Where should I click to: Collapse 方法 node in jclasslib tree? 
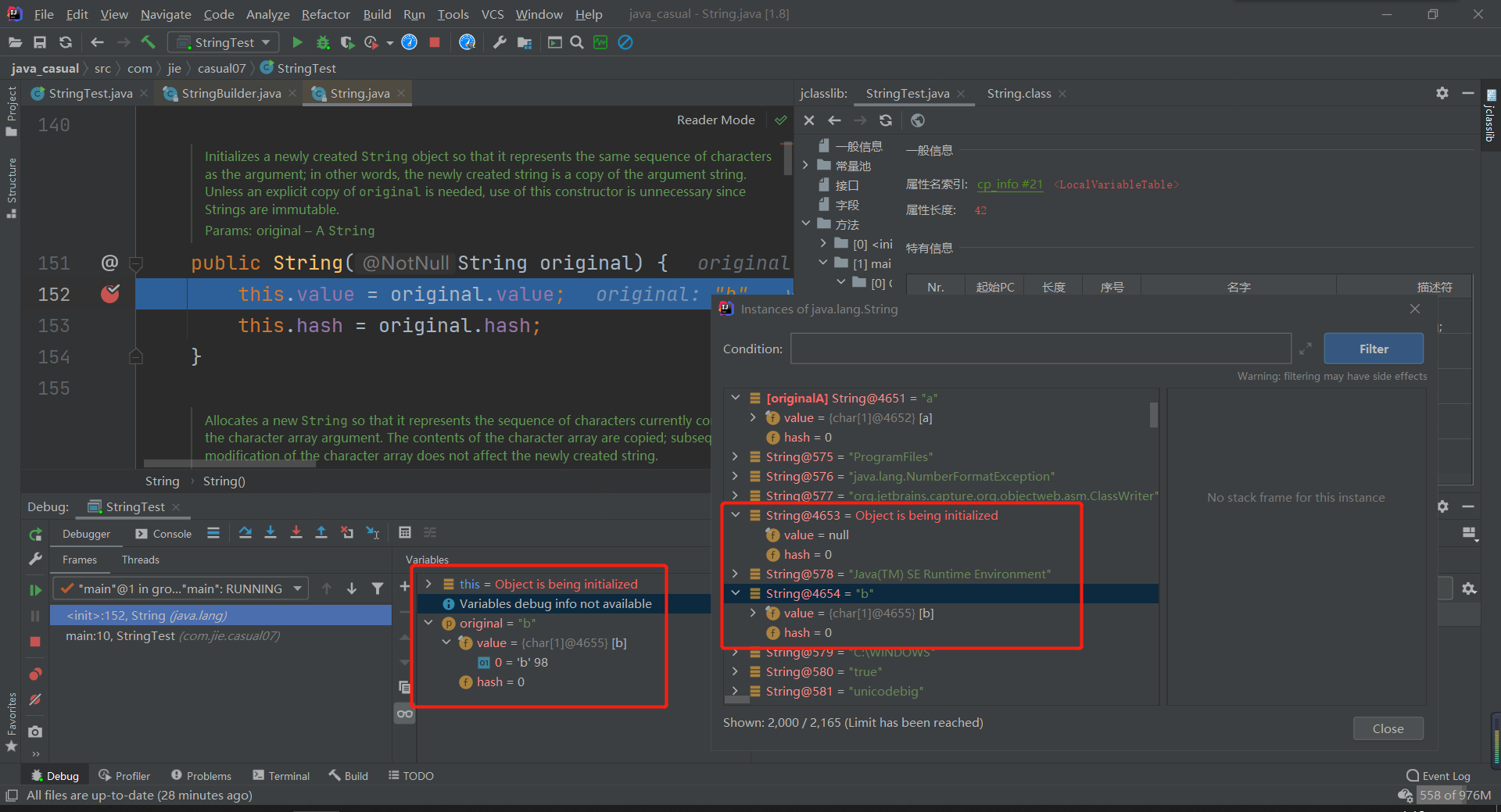[x=806, y=224]
